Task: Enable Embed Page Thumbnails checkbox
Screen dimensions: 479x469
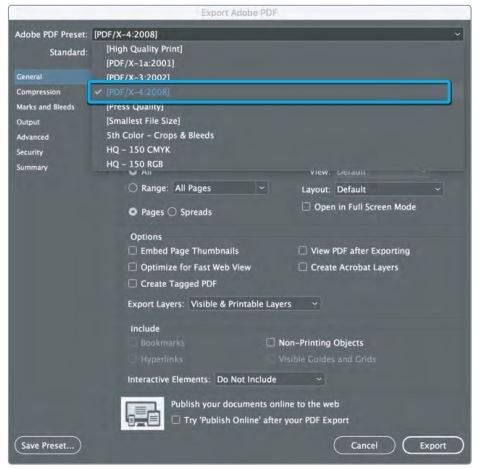Action: (x=133, y=250)
